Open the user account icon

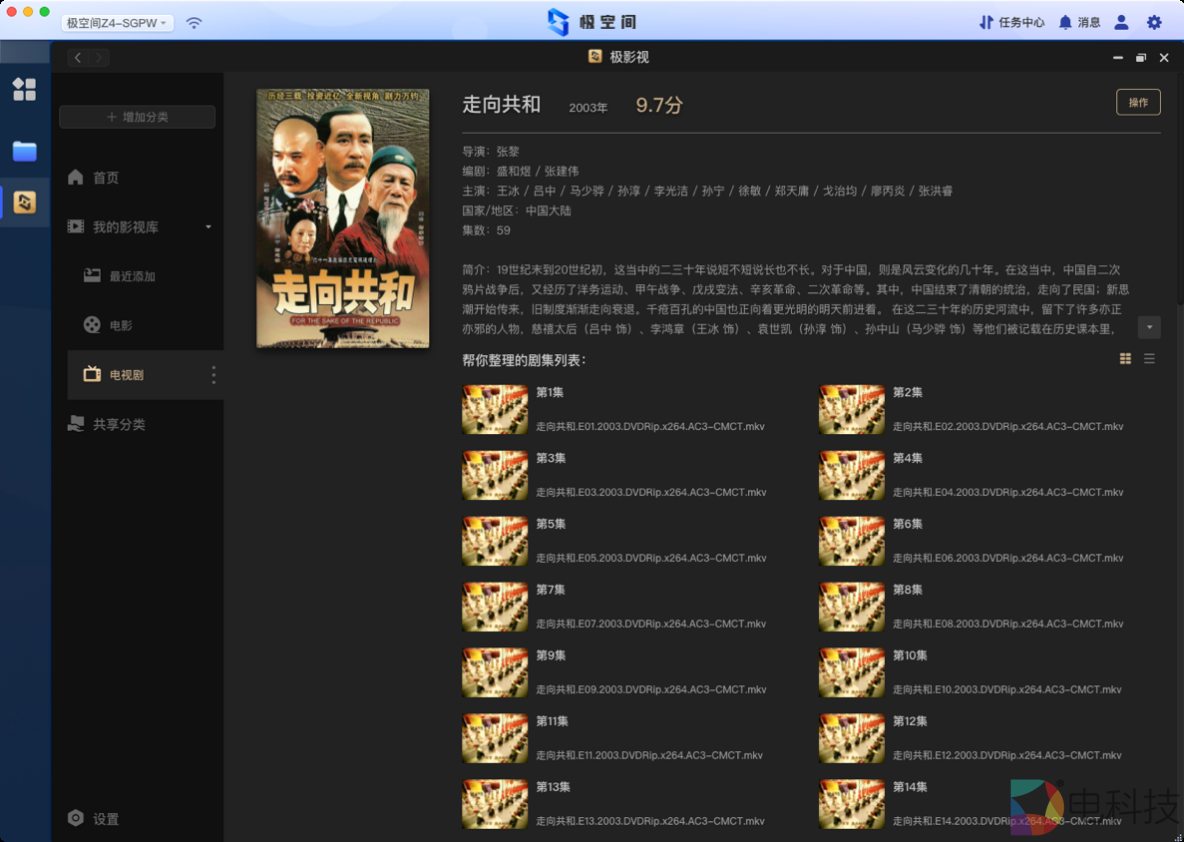[1121, 22]
